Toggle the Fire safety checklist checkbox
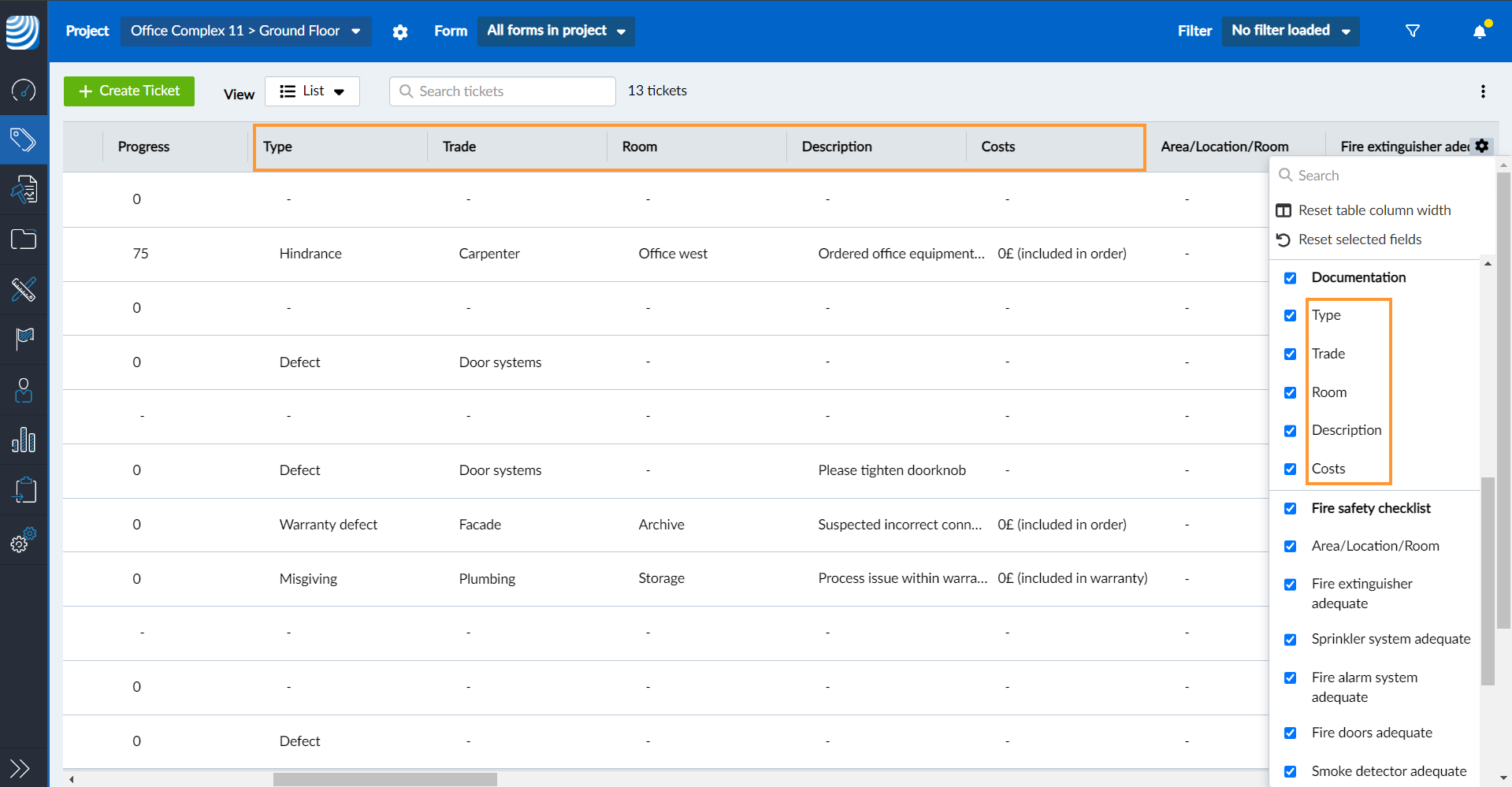The image size is (1512, 787). point(1290,509)
